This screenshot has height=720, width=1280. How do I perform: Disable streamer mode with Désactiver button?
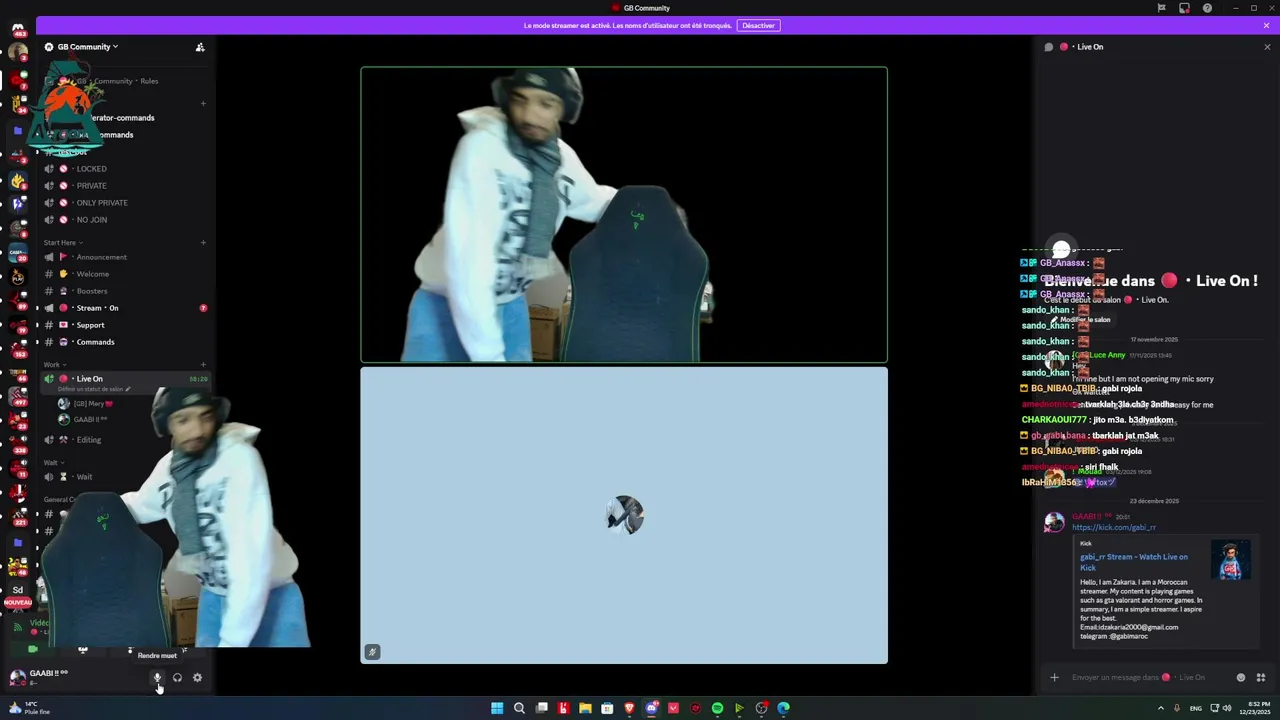[x=758, y=26]
